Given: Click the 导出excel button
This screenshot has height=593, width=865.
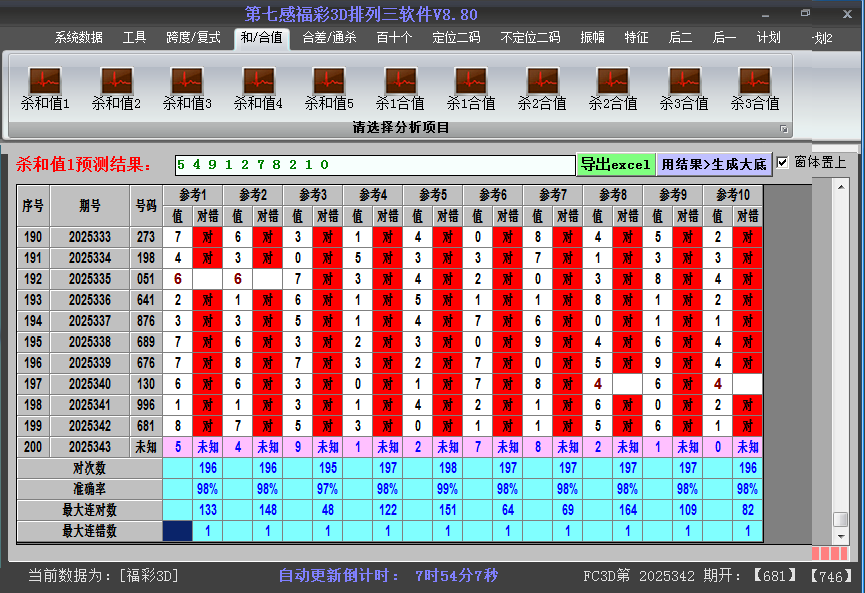Looking at the screenshot, I should pyautogui.click(x=615, y=164).
